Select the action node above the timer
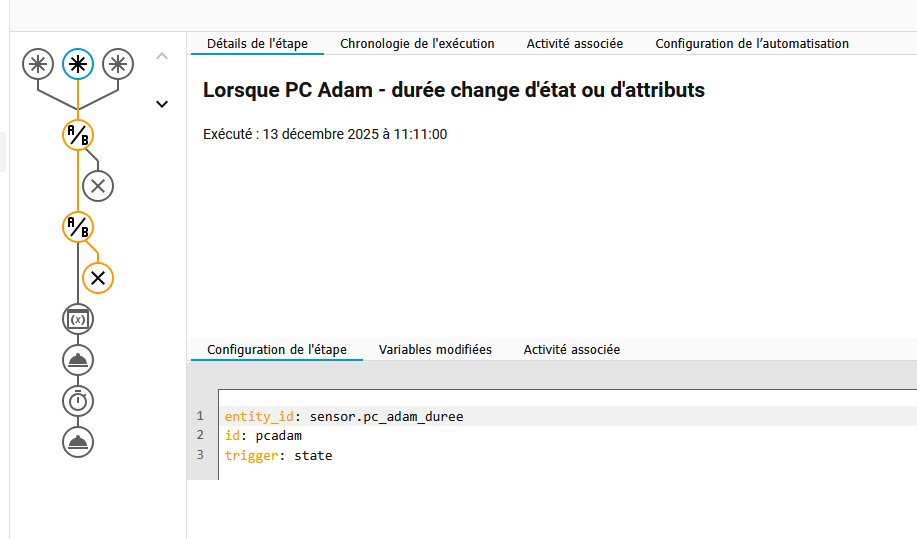917x539 pixels. [78, 360]
